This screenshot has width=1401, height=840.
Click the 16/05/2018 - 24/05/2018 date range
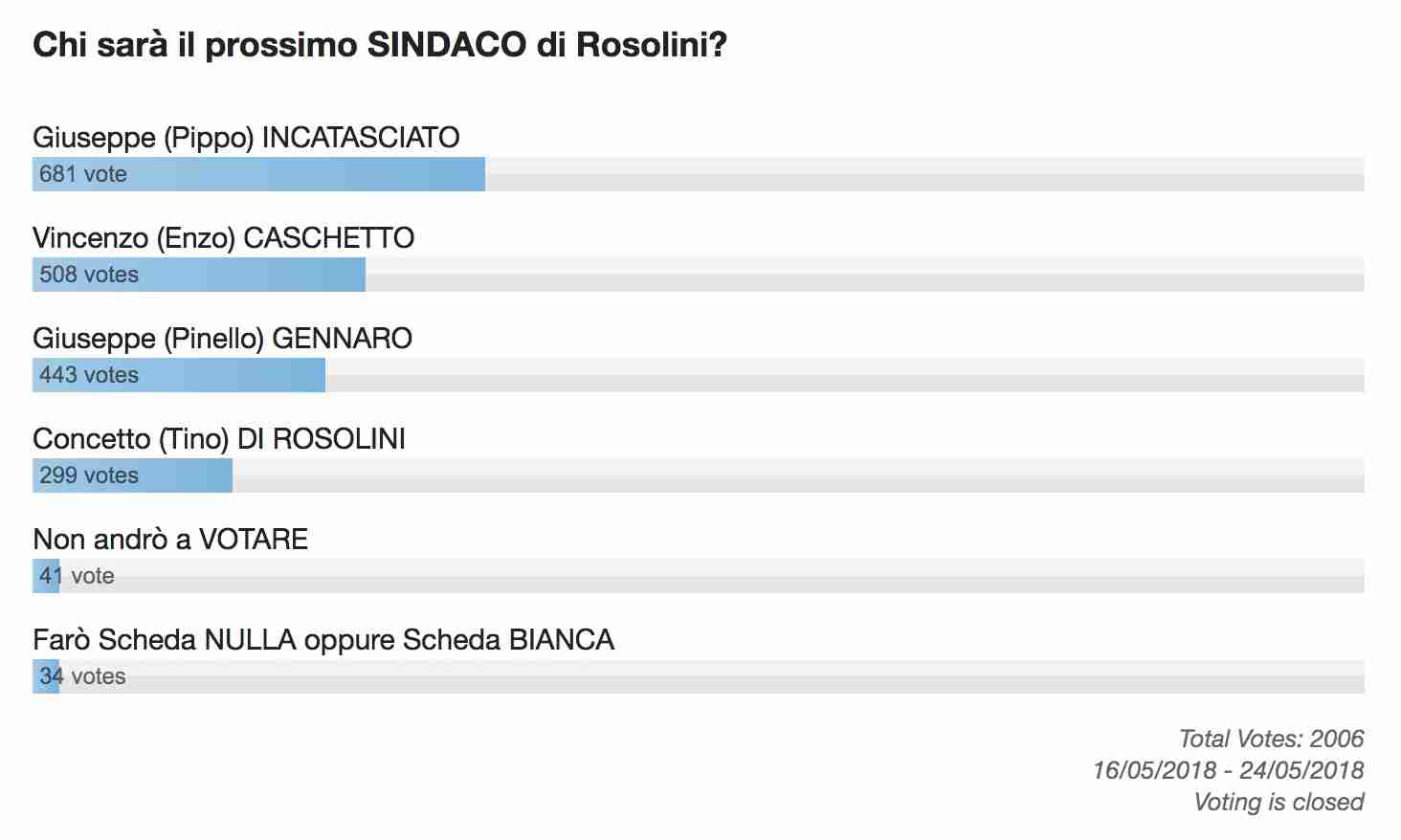point(1229,770)
